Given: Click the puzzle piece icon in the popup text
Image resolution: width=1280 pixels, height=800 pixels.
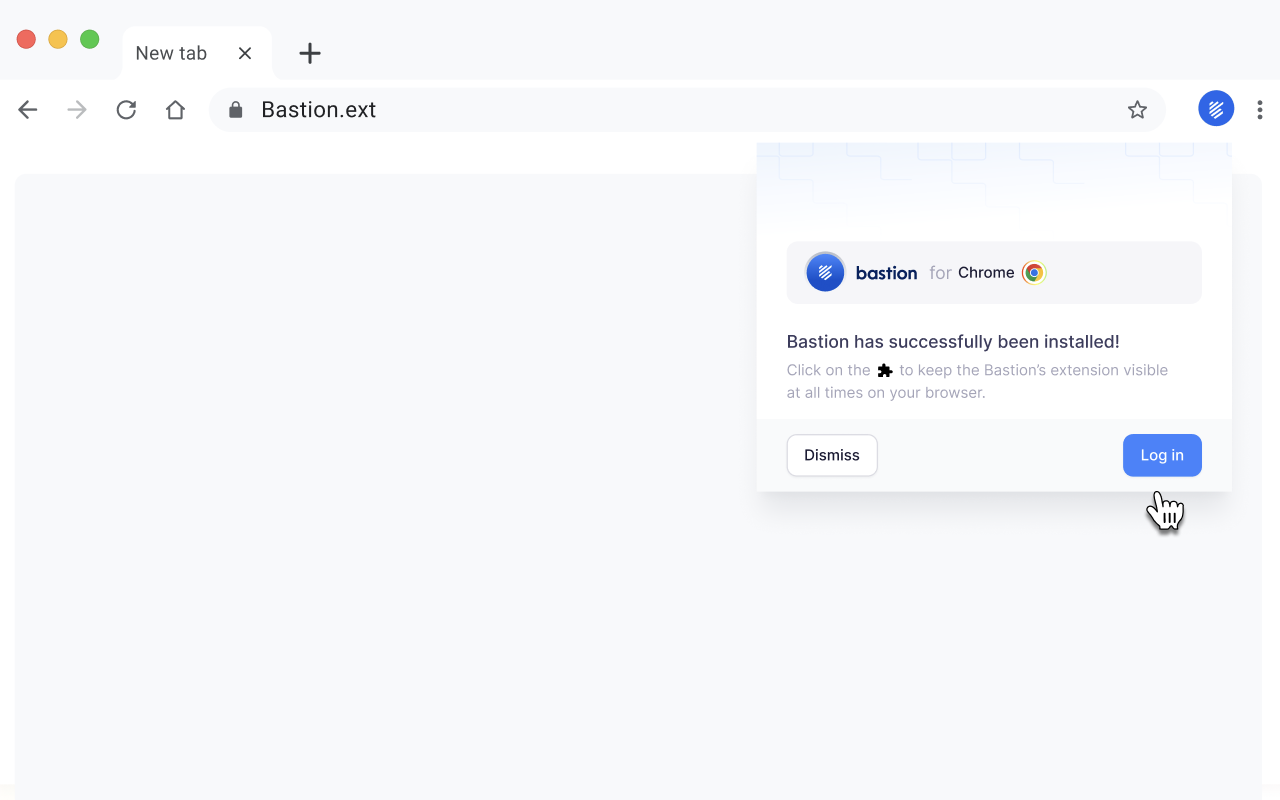Looking at the screenshot, I should tap(884, 370).
